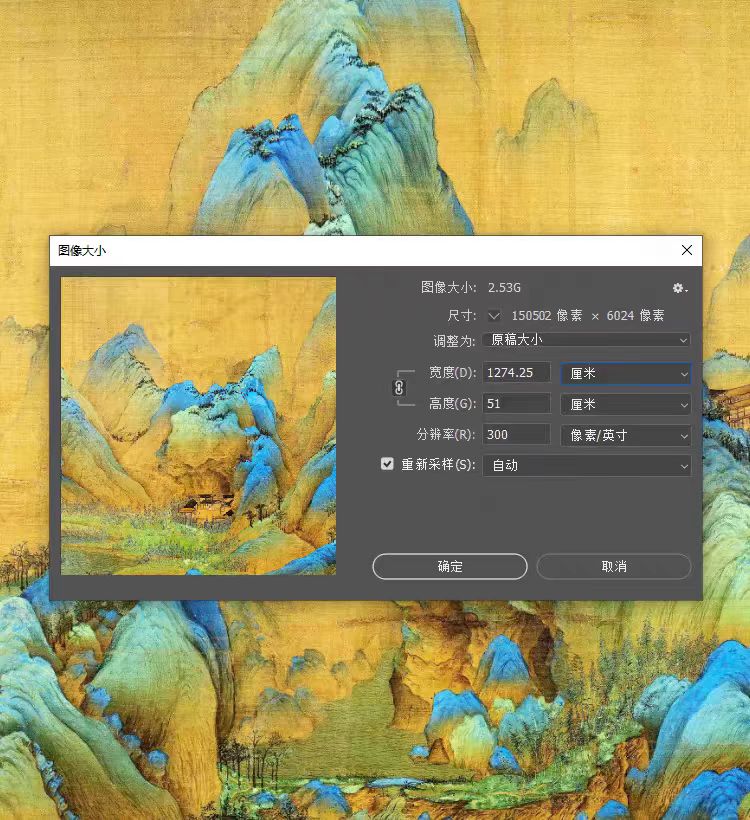Click the 高度 field showing 51

[517, 404]
